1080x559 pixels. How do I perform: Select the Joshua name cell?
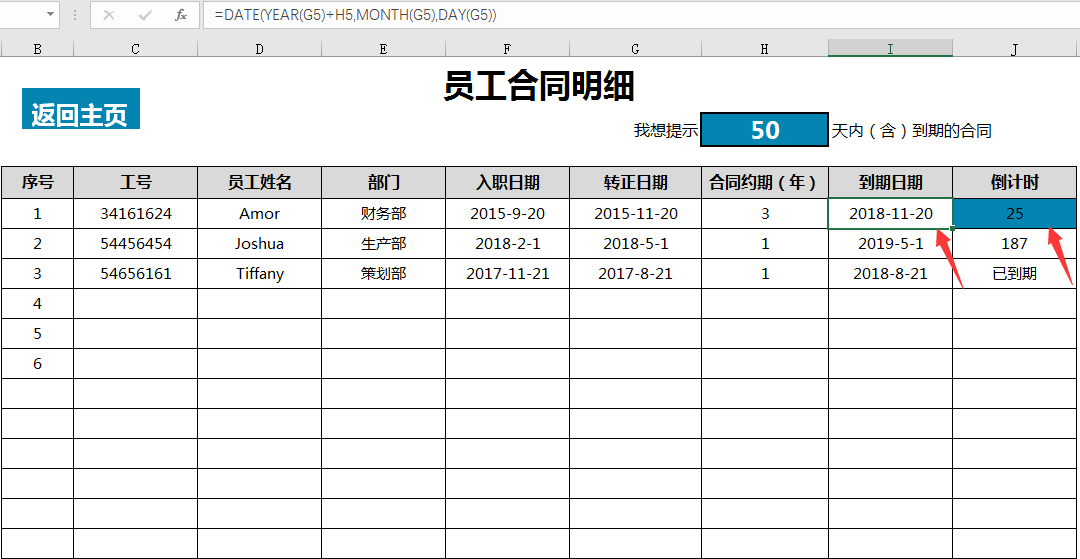[260, 244]
